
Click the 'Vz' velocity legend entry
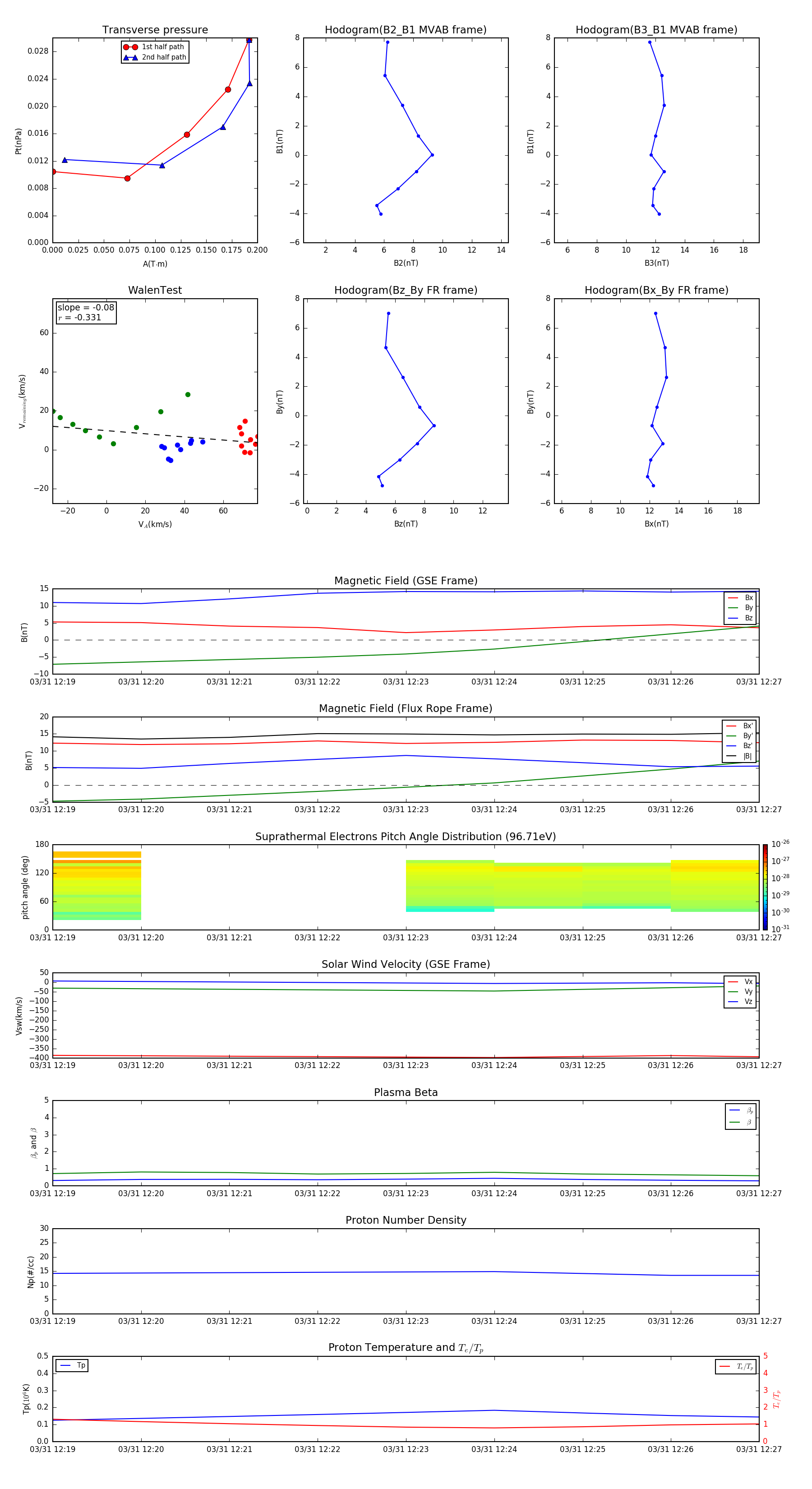740,1002
